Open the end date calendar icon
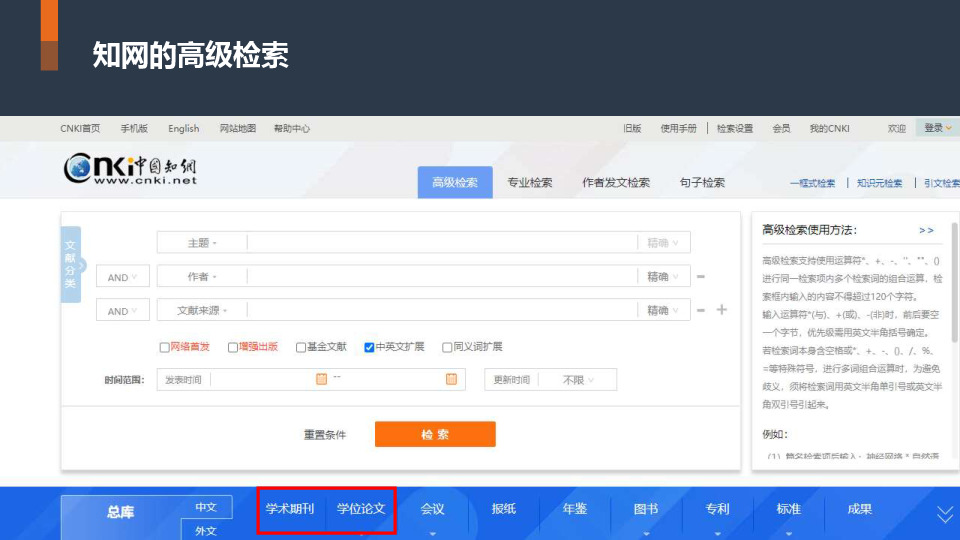The image size is (960, 540). 451,379
